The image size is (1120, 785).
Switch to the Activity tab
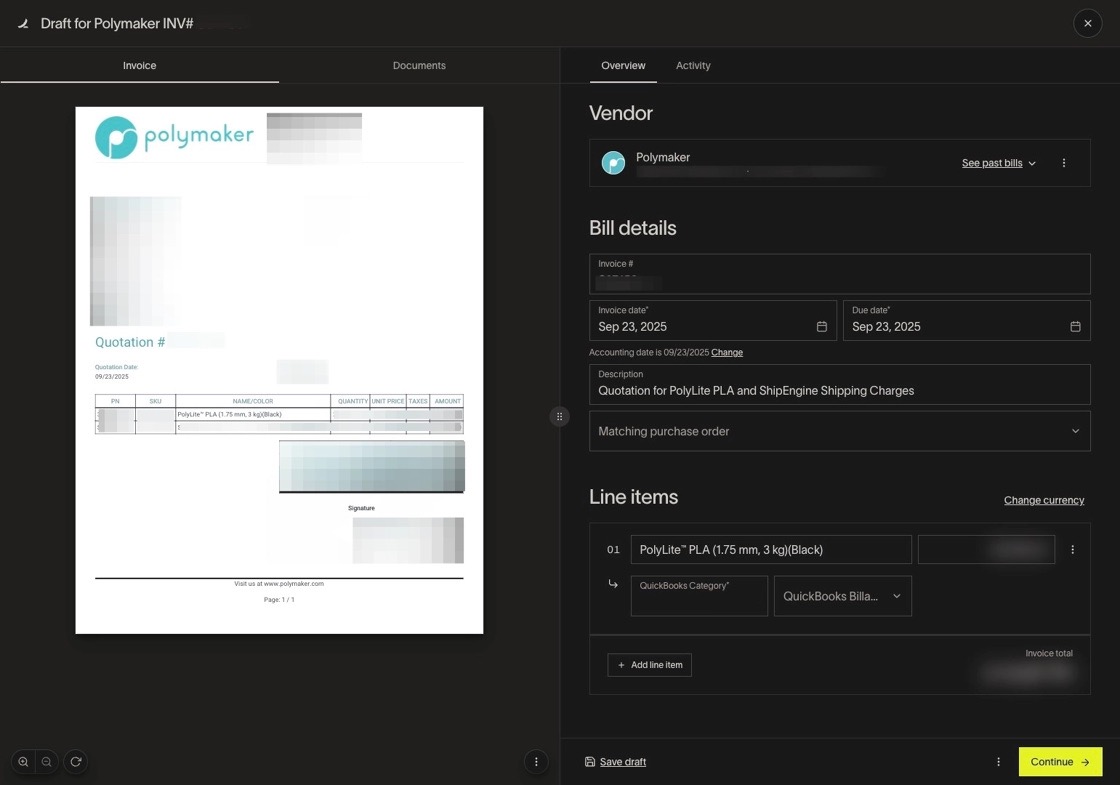693,66
